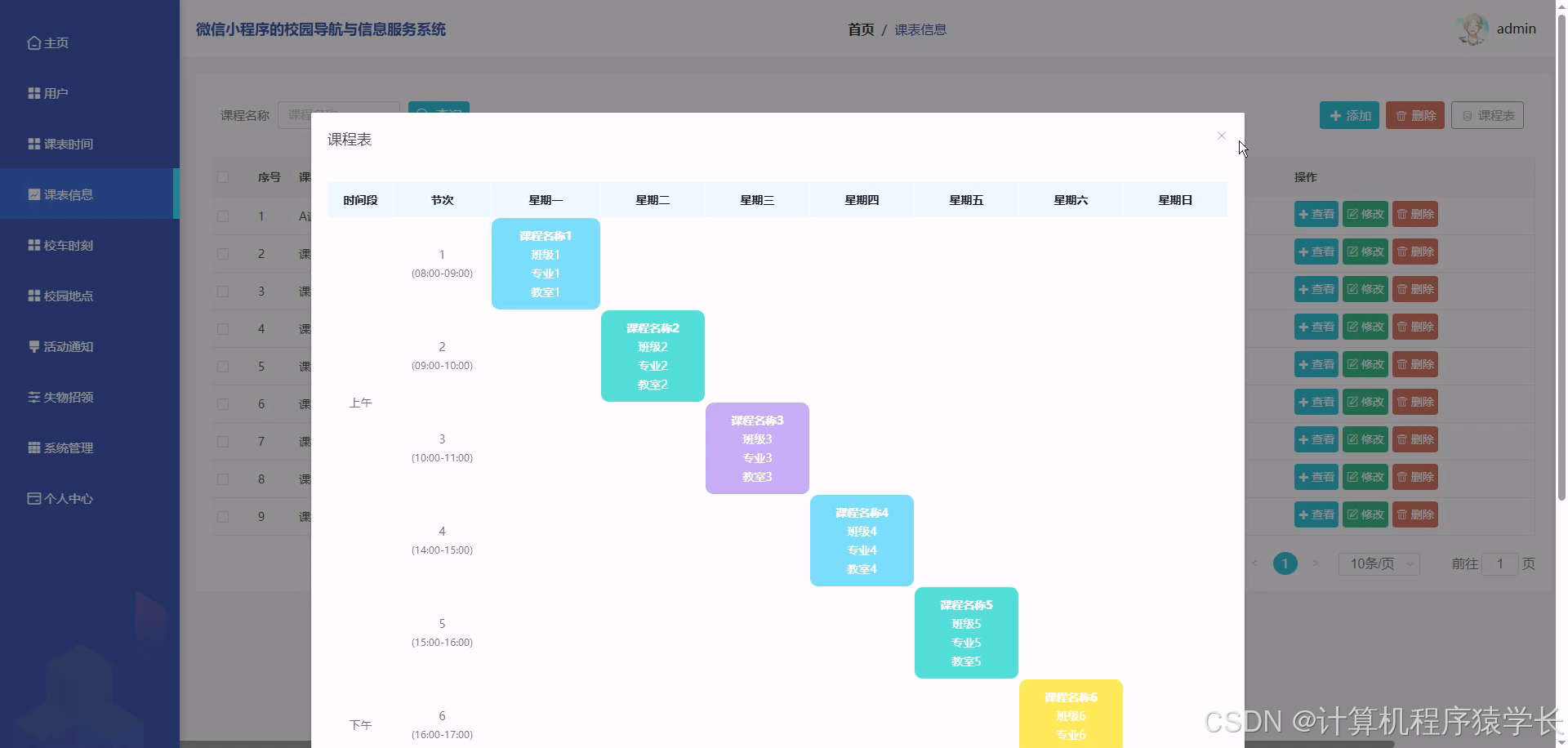
Task: Click the yellow 课程名称6 card
Action: [x=1071, y=714]
